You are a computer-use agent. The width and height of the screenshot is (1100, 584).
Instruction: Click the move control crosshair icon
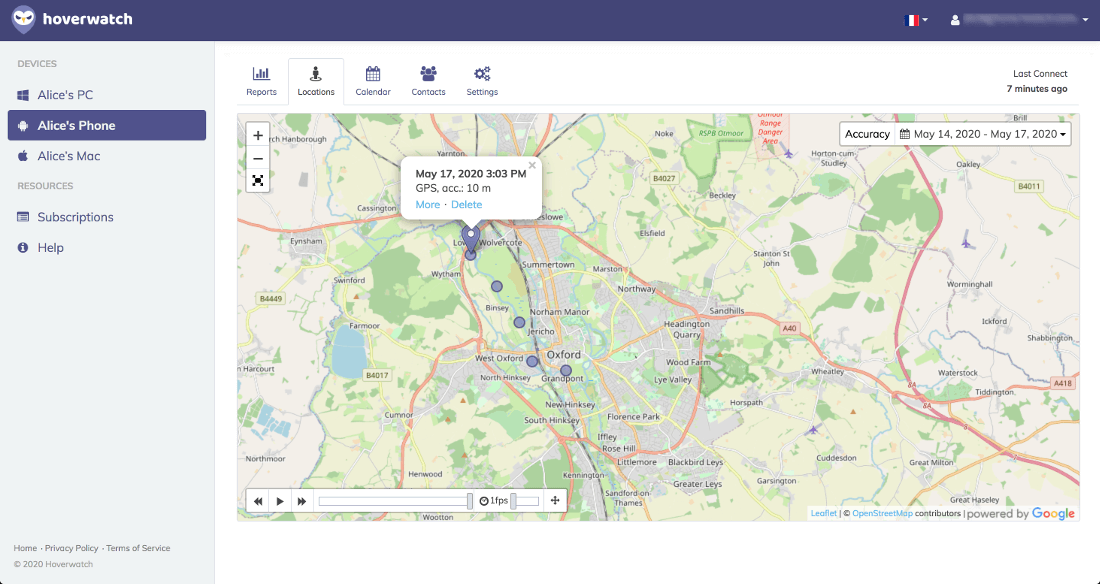[555, 501]
